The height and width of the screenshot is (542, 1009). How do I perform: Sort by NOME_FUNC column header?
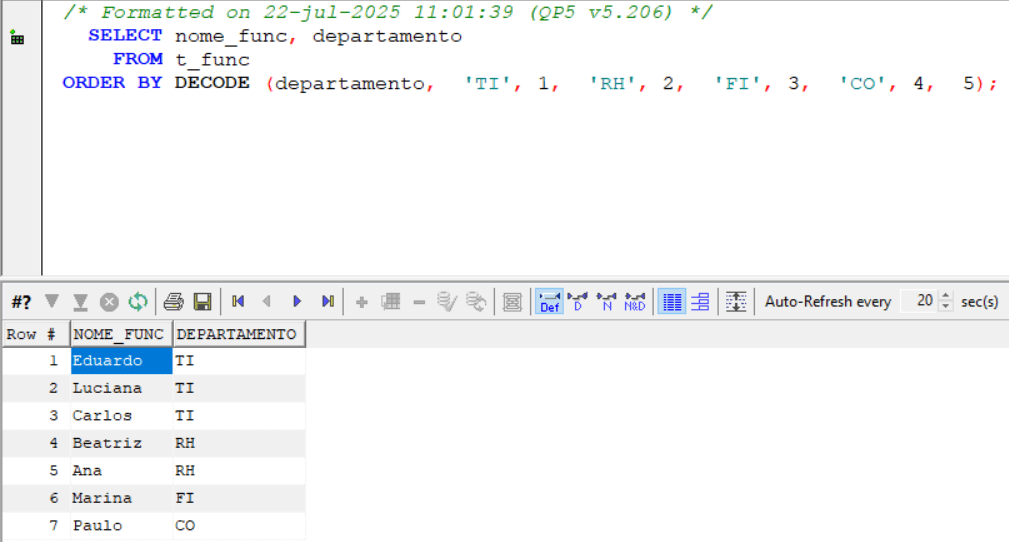[x=121, y=334]
